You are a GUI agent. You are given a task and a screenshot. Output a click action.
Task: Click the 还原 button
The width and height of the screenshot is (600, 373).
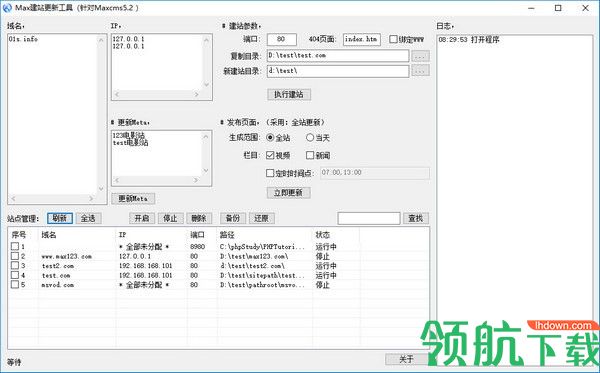[262, 218]
